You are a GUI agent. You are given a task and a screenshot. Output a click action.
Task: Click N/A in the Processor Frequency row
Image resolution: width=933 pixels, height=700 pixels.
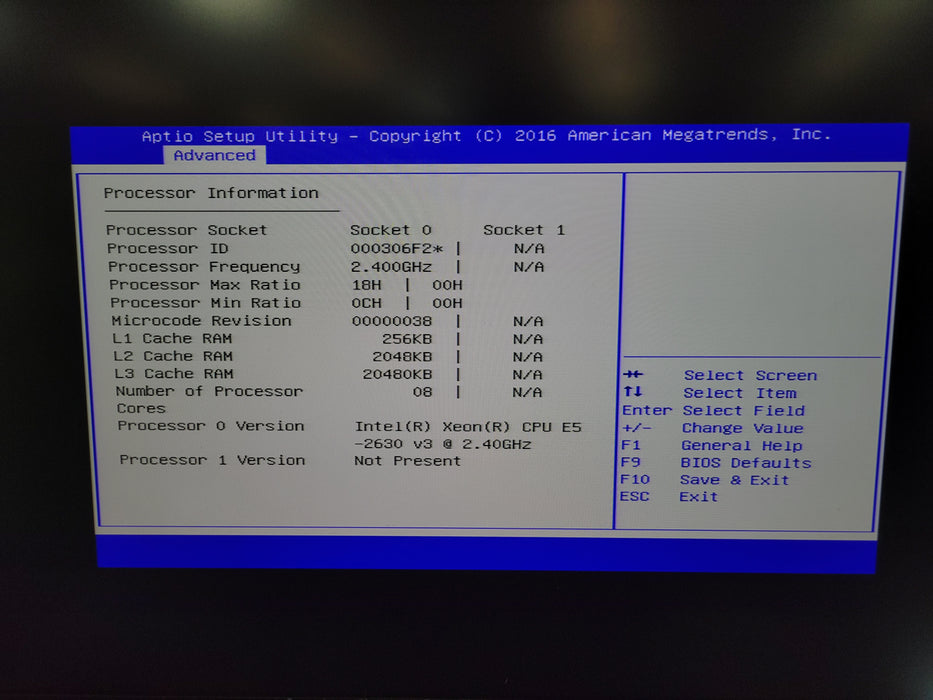point(529,267)
